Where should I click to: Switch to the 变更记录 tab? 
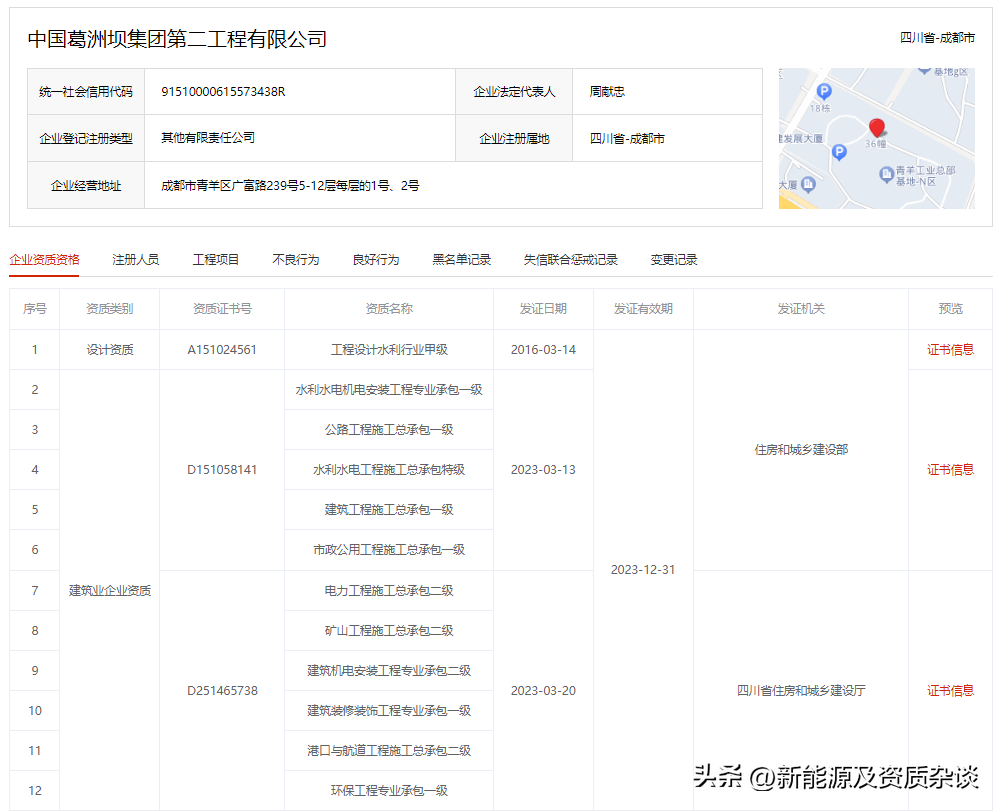pos(674,259)
